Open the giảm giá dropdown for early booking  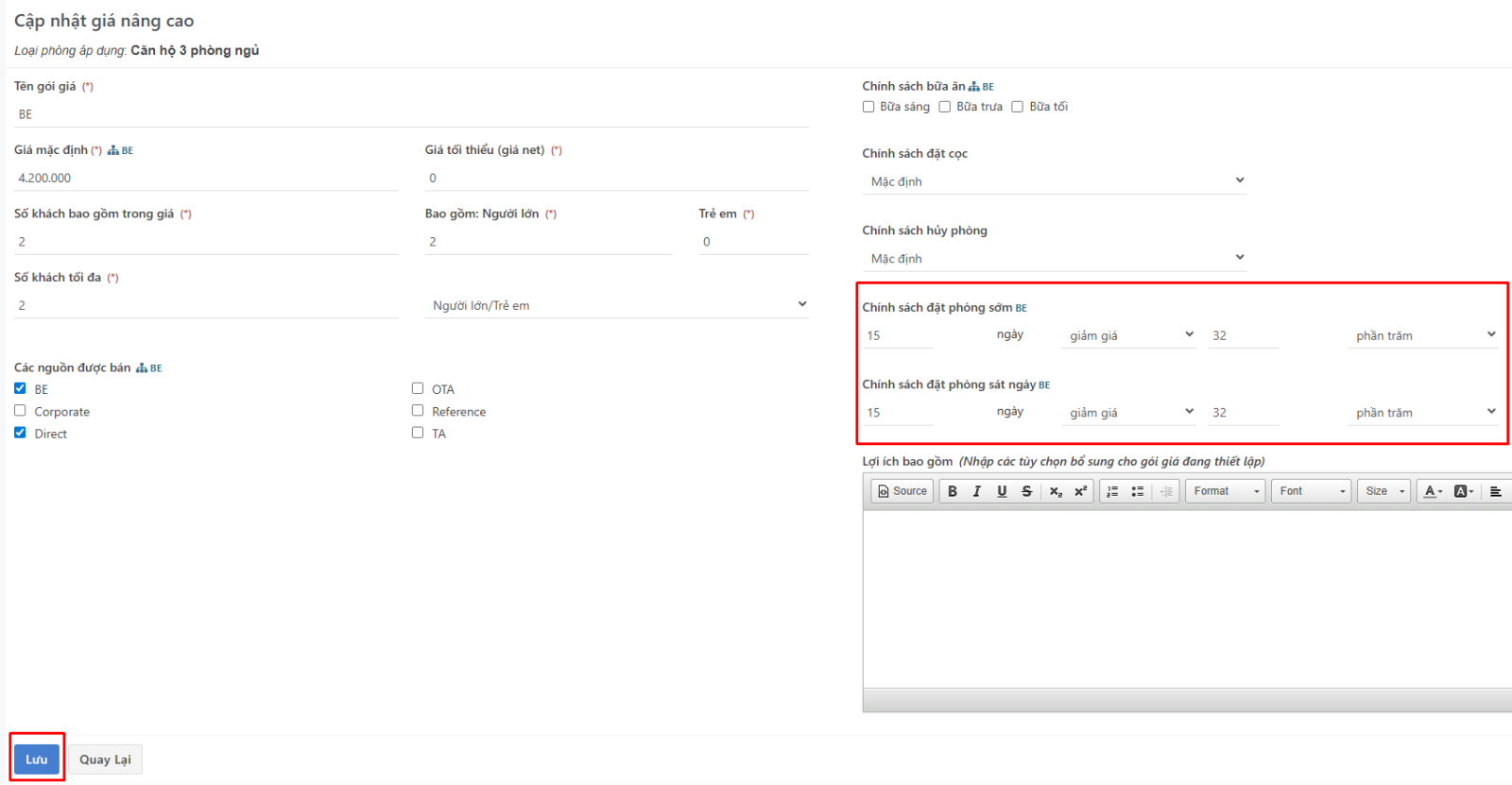point(1130,335)
